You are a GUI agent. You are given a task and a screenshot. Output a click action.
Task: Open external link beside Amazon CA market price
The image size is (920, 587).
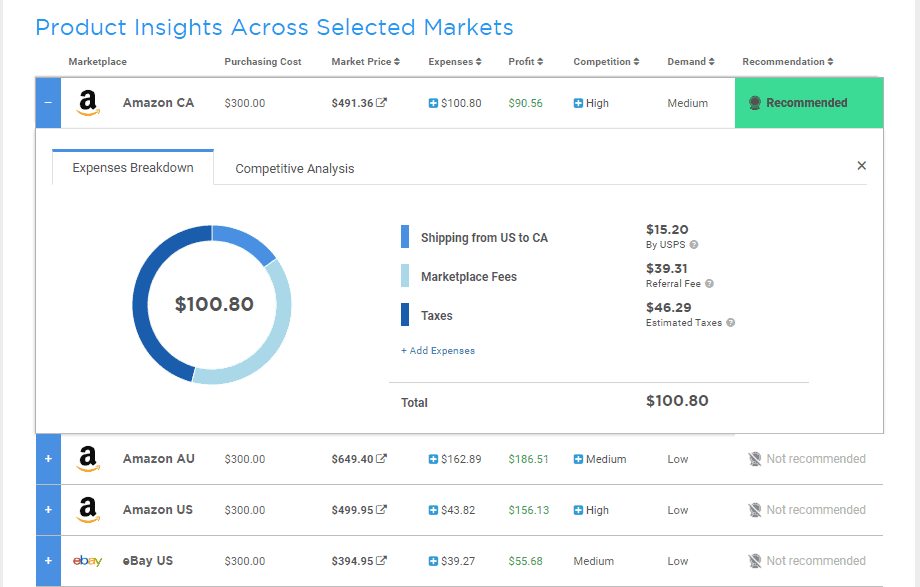[x=381, y=103]
